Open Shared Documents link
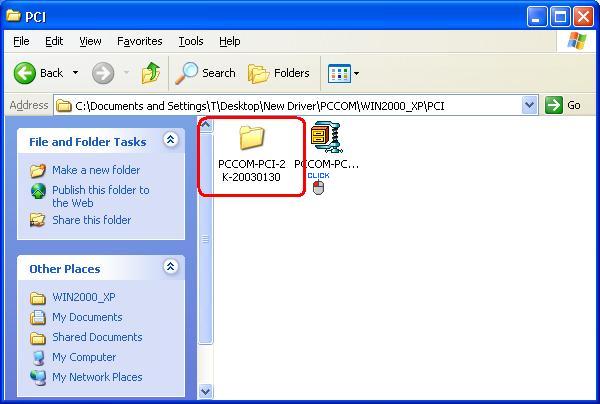 (97, 337)
